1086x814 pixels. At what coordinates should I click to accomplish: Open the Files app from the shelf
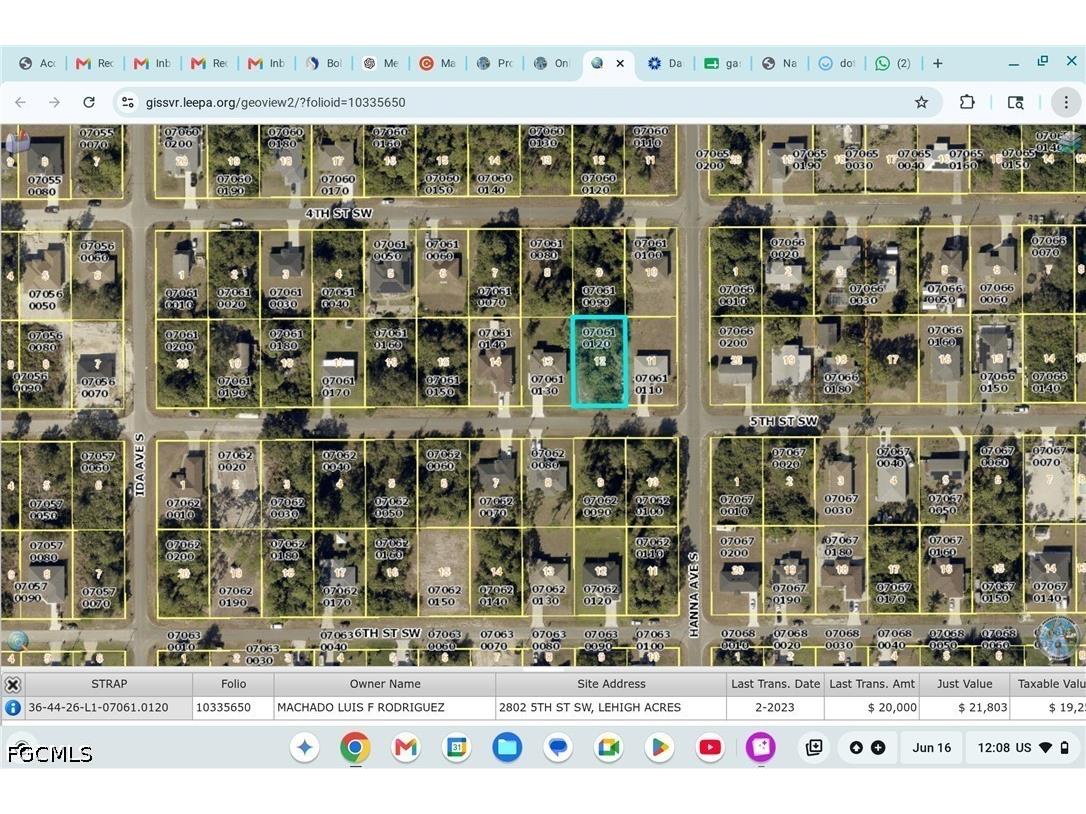[x=507, y=747]
